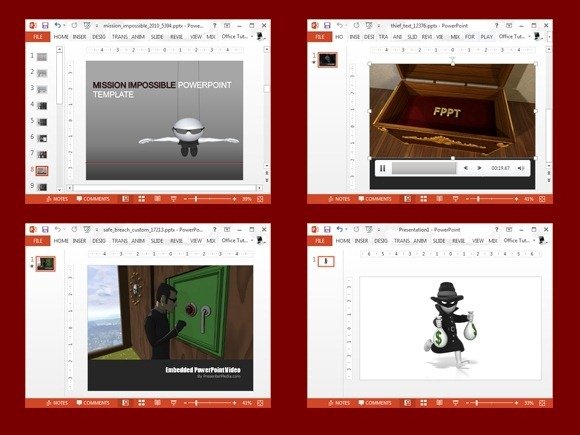
Task: Click Save icon in Presentation1 window
Action: pyautogui.click(x=327, y=230)
